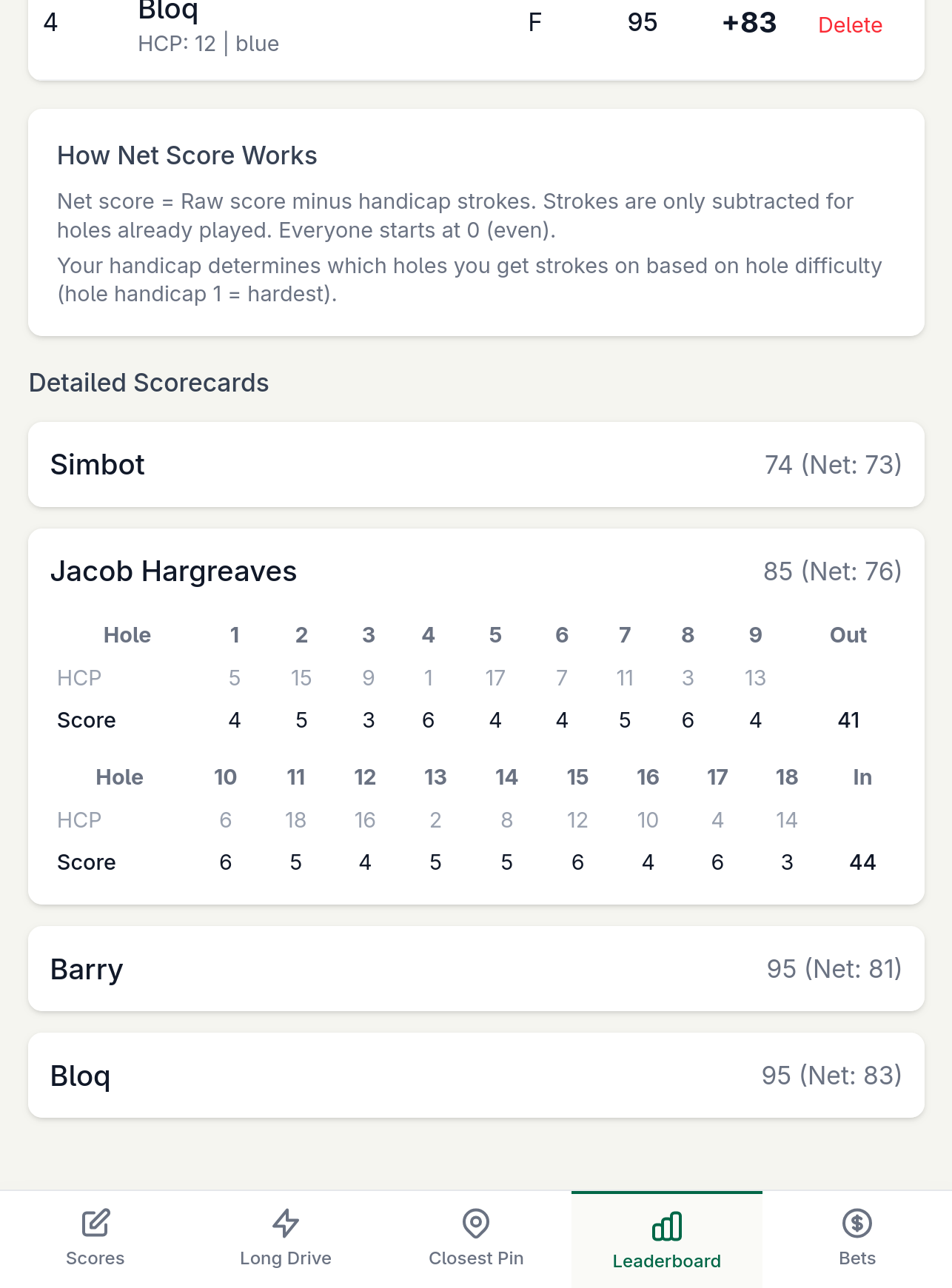This screenshot has width=952, height=1288.
Task: Open the Scores pencil icon
Action: [x=95, y=1223]
